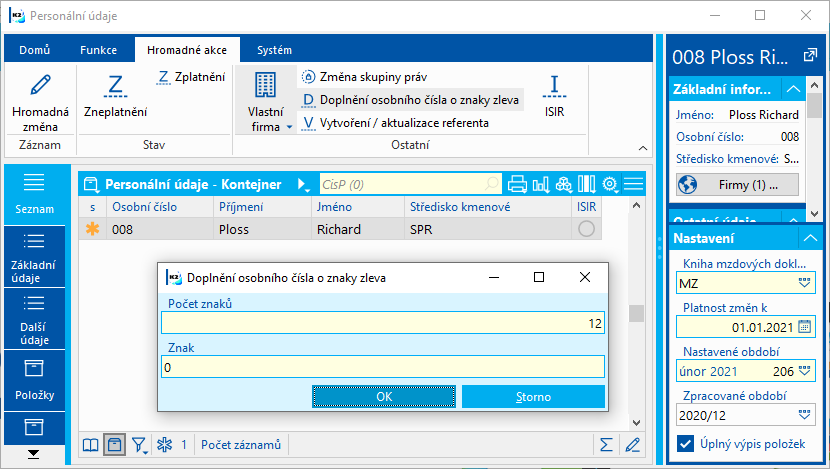Run Vytvoření / aktualizace referenta
This screenshot has height=469, width=830.
click(x=395, y=123)
